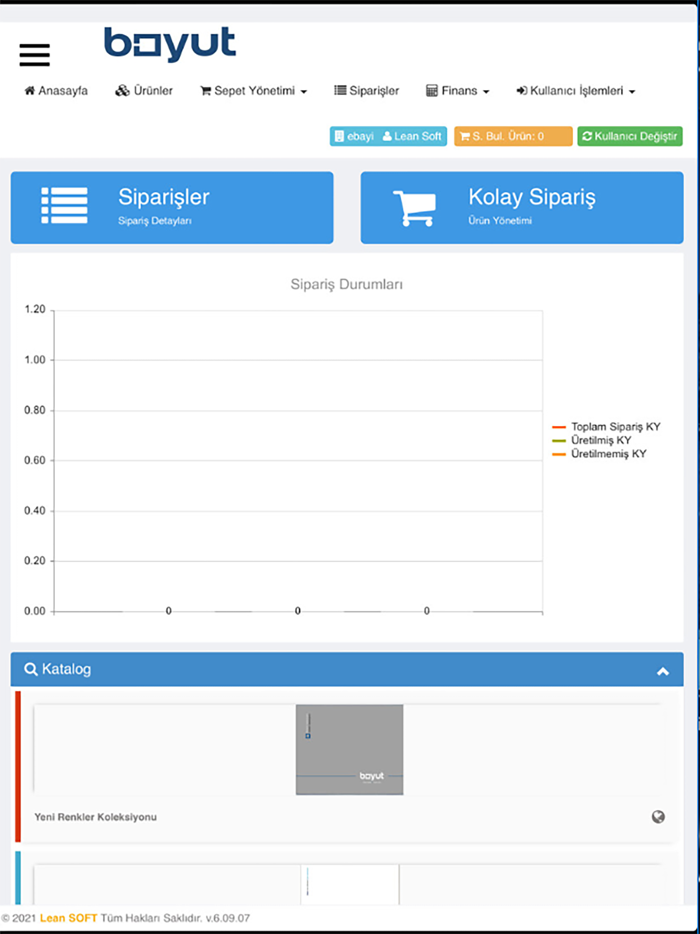Open Siparişler in the navigation bar
This screenshot has width=700, height=934.
pos(366,91)
